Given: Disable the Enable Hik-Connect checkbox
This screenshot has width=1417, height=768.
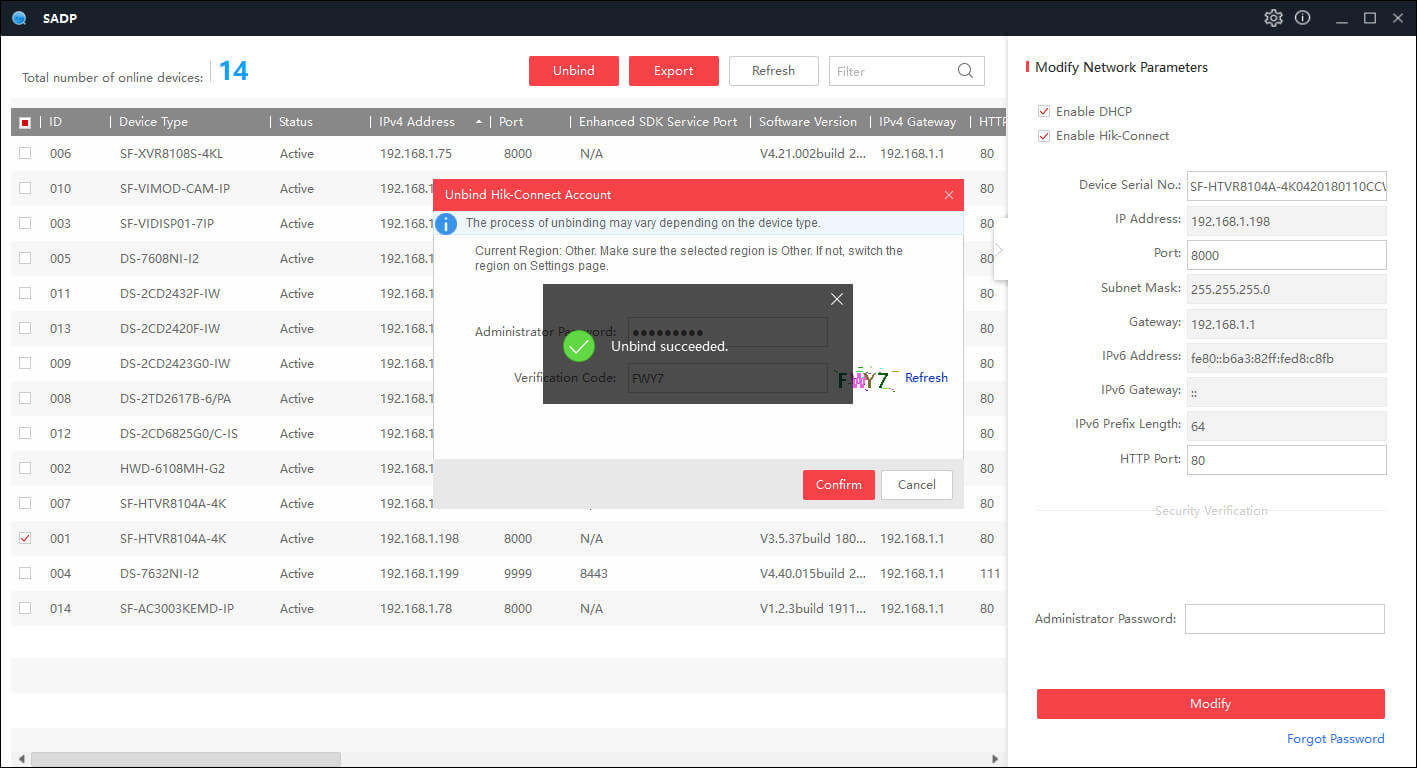Looking at the screenshot, I should pos(1044,135).
